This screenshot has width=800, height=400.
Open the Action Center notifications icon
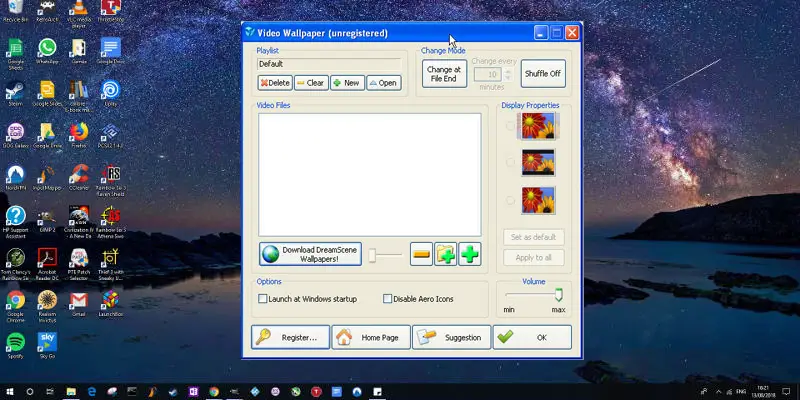pyautogui.click(x=786, y=392)
